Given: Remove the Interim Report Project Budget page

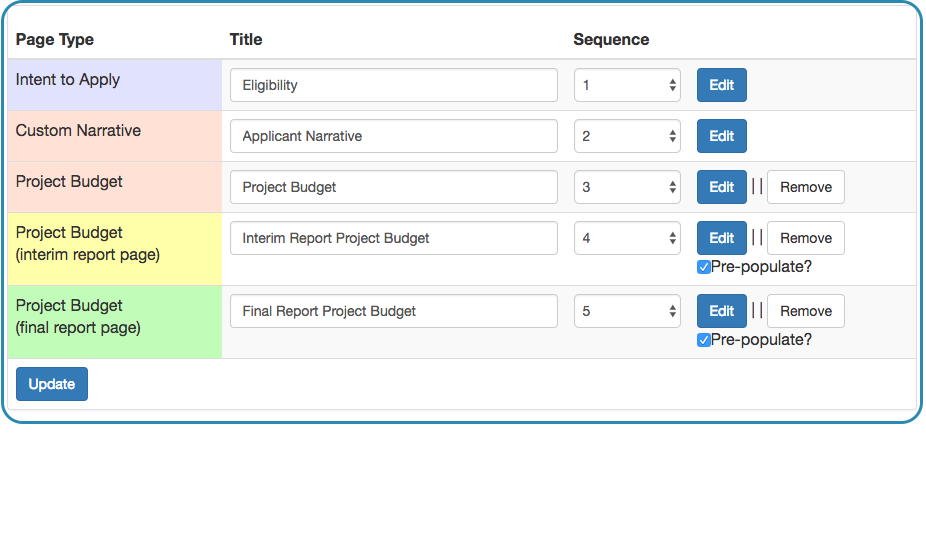Looking at the screenshot, I should tap(806, 238).
